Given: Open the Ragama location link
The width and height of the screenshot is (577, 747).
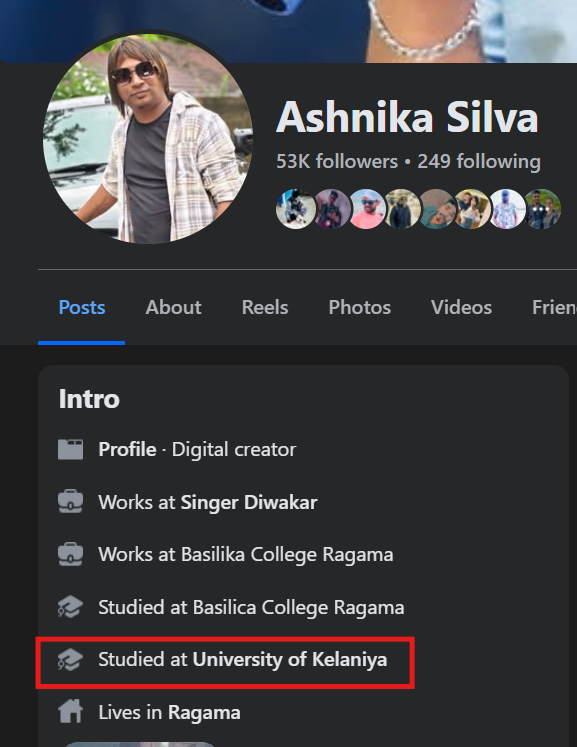Looking at the screenshot, I should coord(204,713).
